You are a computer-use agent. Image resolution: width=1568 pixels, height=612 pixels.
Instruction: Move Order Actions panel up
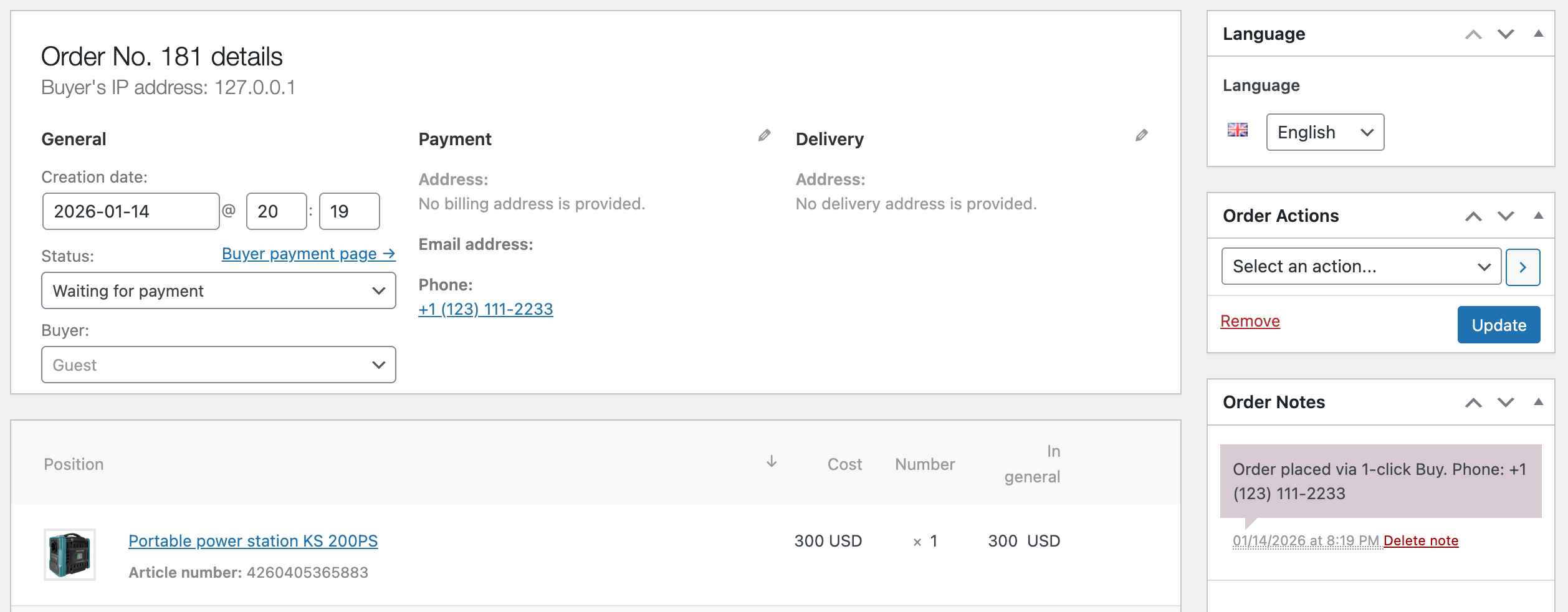click(x=1473, y=216)
